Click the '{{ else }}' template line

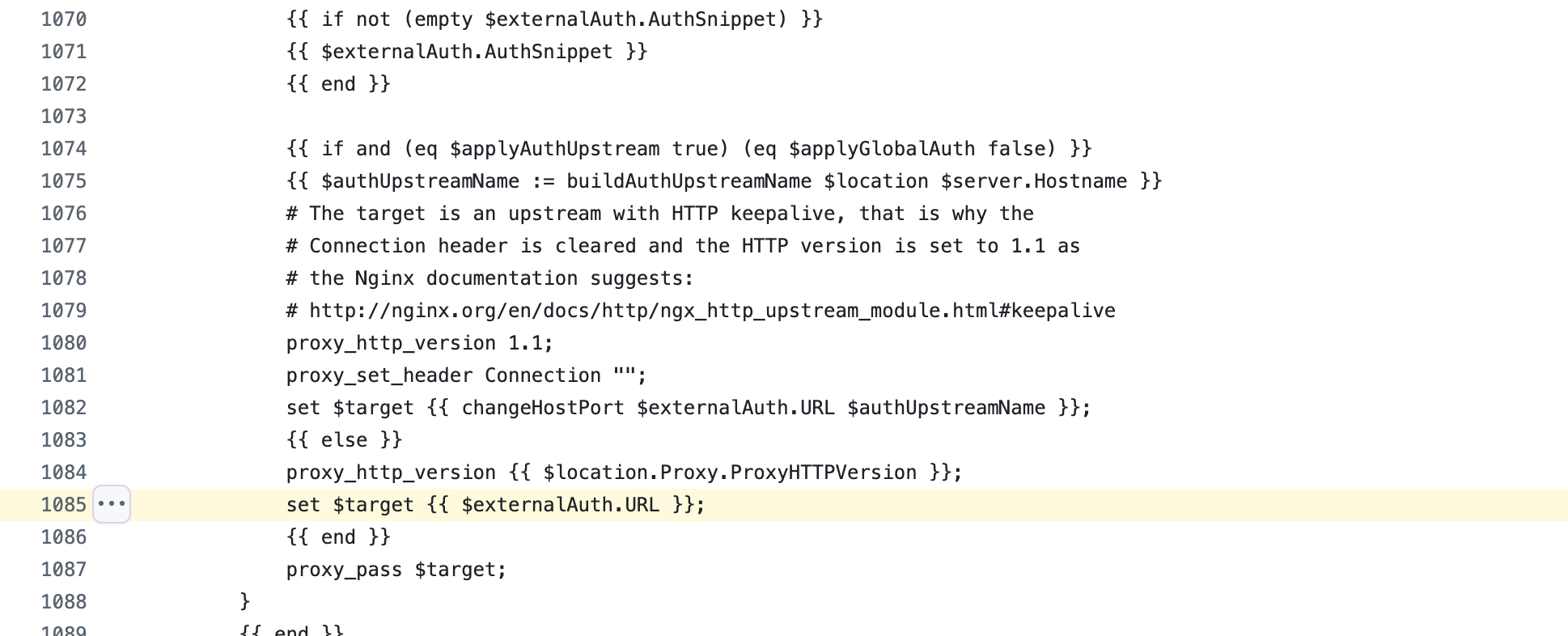point(344,440)
